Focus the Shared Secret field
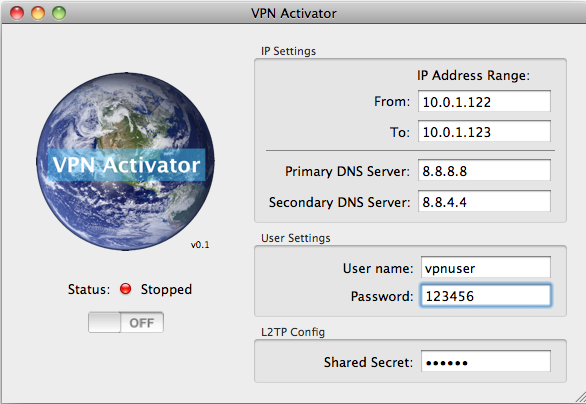This screenshot has width=586, height=404. click(485, 361)
